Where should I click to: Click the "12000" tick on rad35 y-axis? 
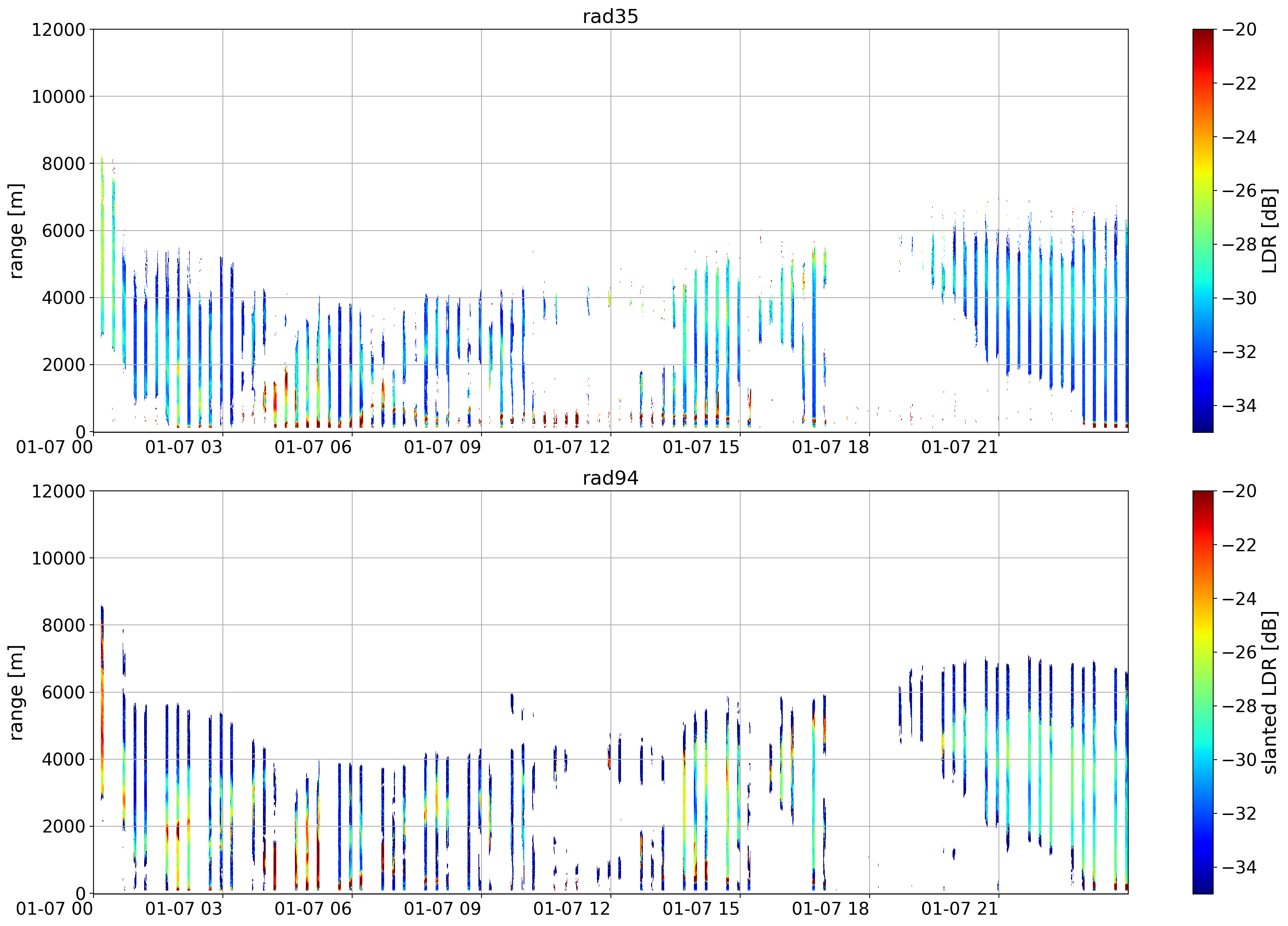pos(58,30)
